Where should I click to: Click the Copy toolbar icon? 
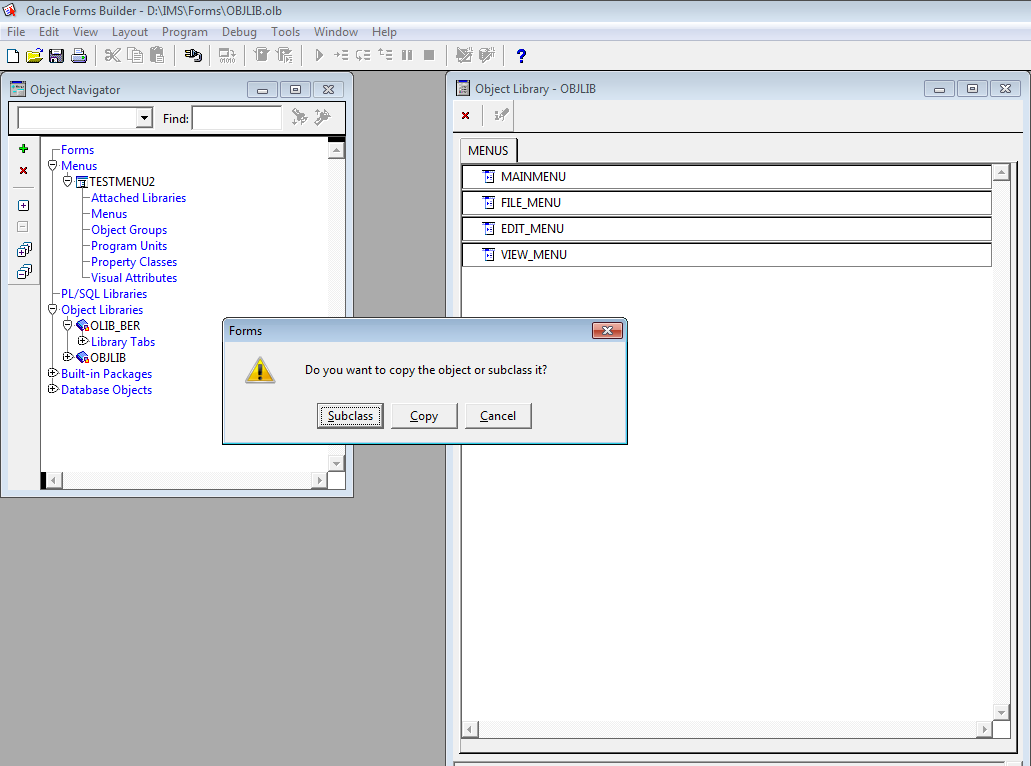(135, 55)
